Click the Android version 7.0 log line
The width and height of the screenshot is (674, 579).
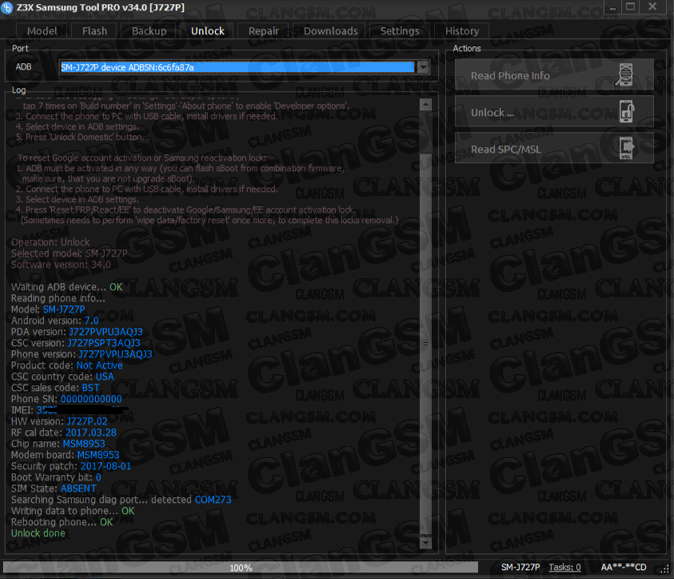[55, 320]
